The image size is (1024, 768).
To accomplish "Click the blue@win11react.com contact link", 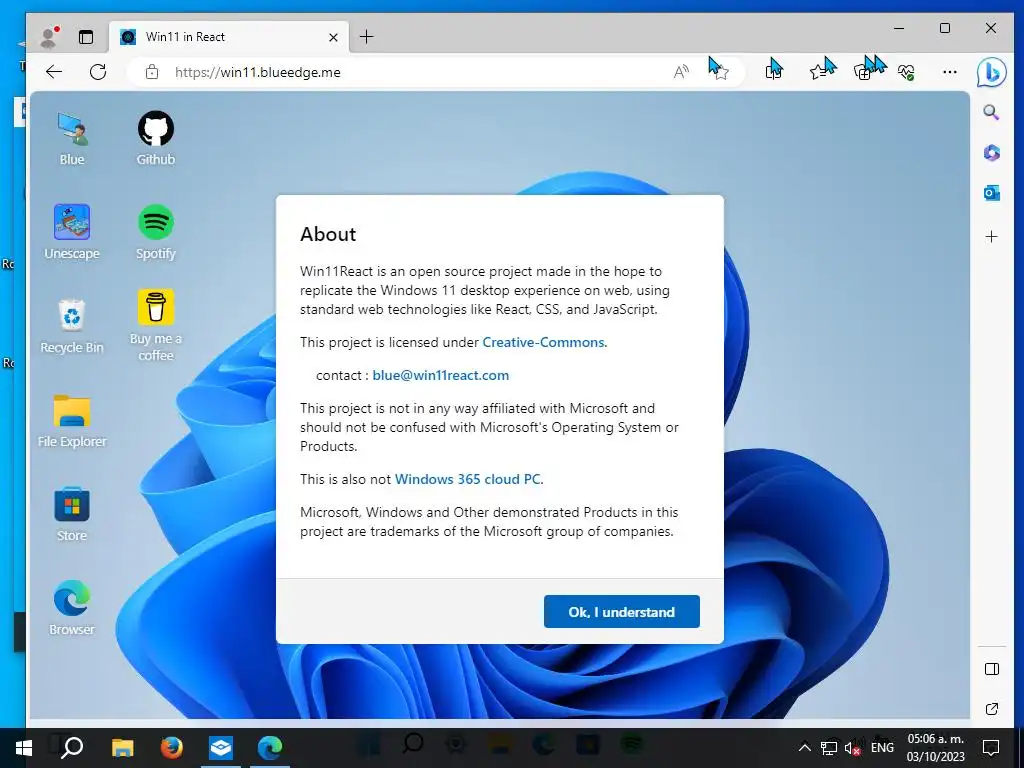I will point(441,376).
